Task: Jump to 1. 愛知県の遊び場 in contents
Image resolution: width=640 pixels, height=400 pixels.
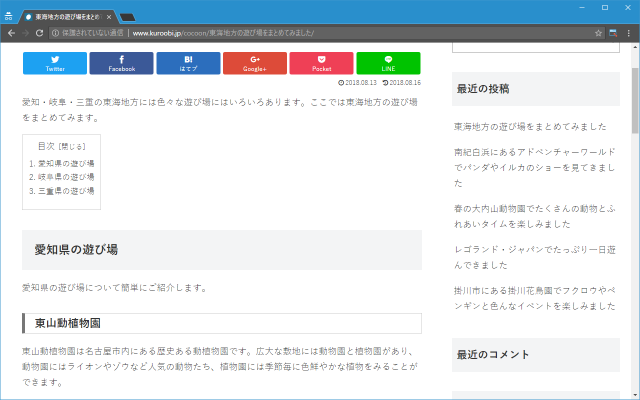Action: click(x=66, y=163)
